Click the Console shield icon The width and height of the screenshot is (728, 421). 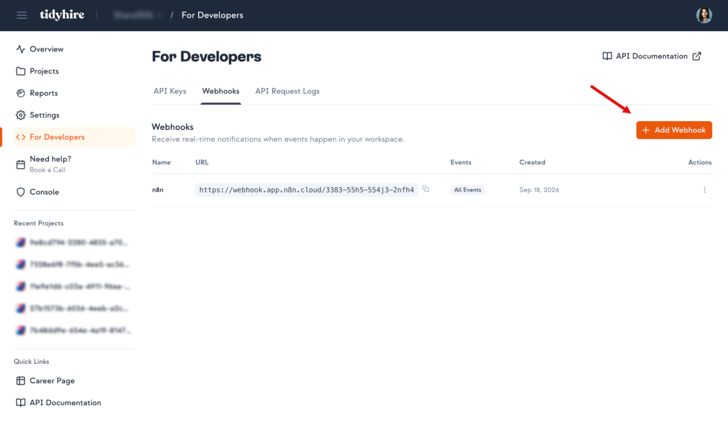[20, 192]
